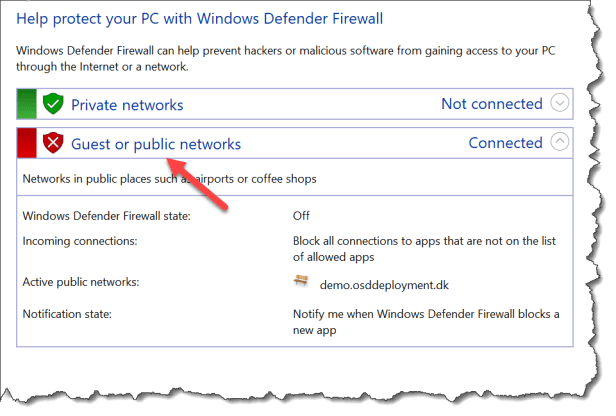Click the green status bar beside Private networks

27,104
